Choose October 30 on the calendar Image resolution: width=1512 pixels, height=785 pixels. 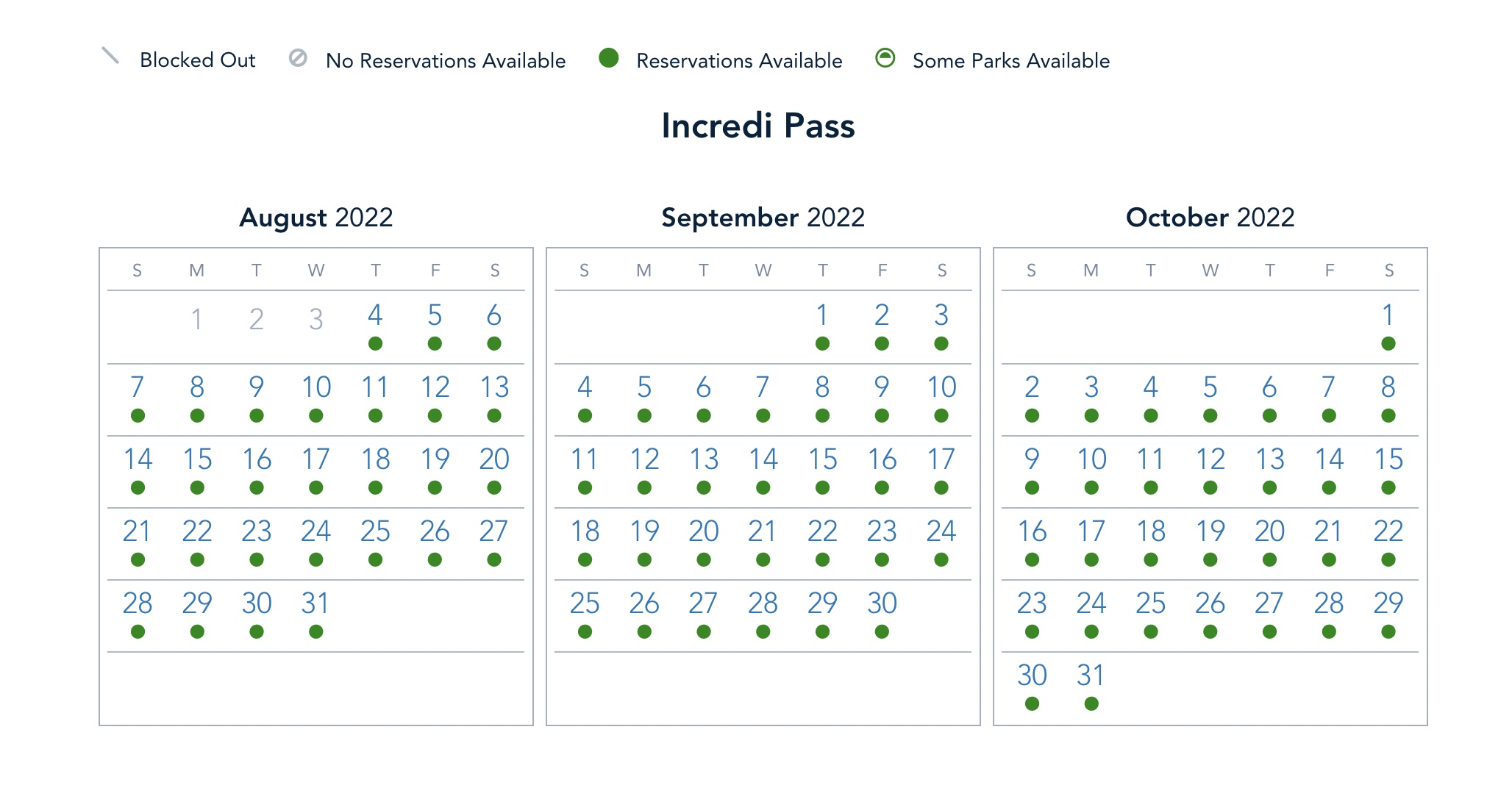[x=1032, y=675]
